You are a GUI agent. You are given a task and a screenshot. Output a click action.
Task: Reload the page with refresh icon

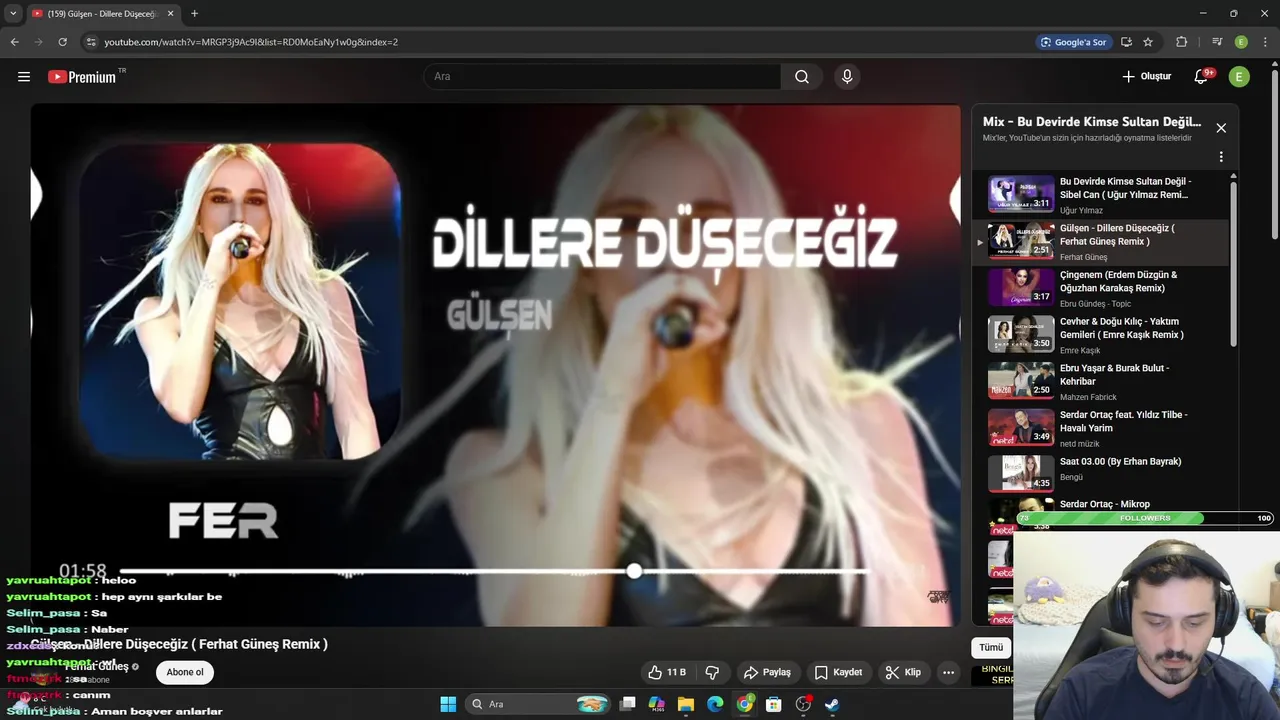pyautogui.click(x=62, y=42)
